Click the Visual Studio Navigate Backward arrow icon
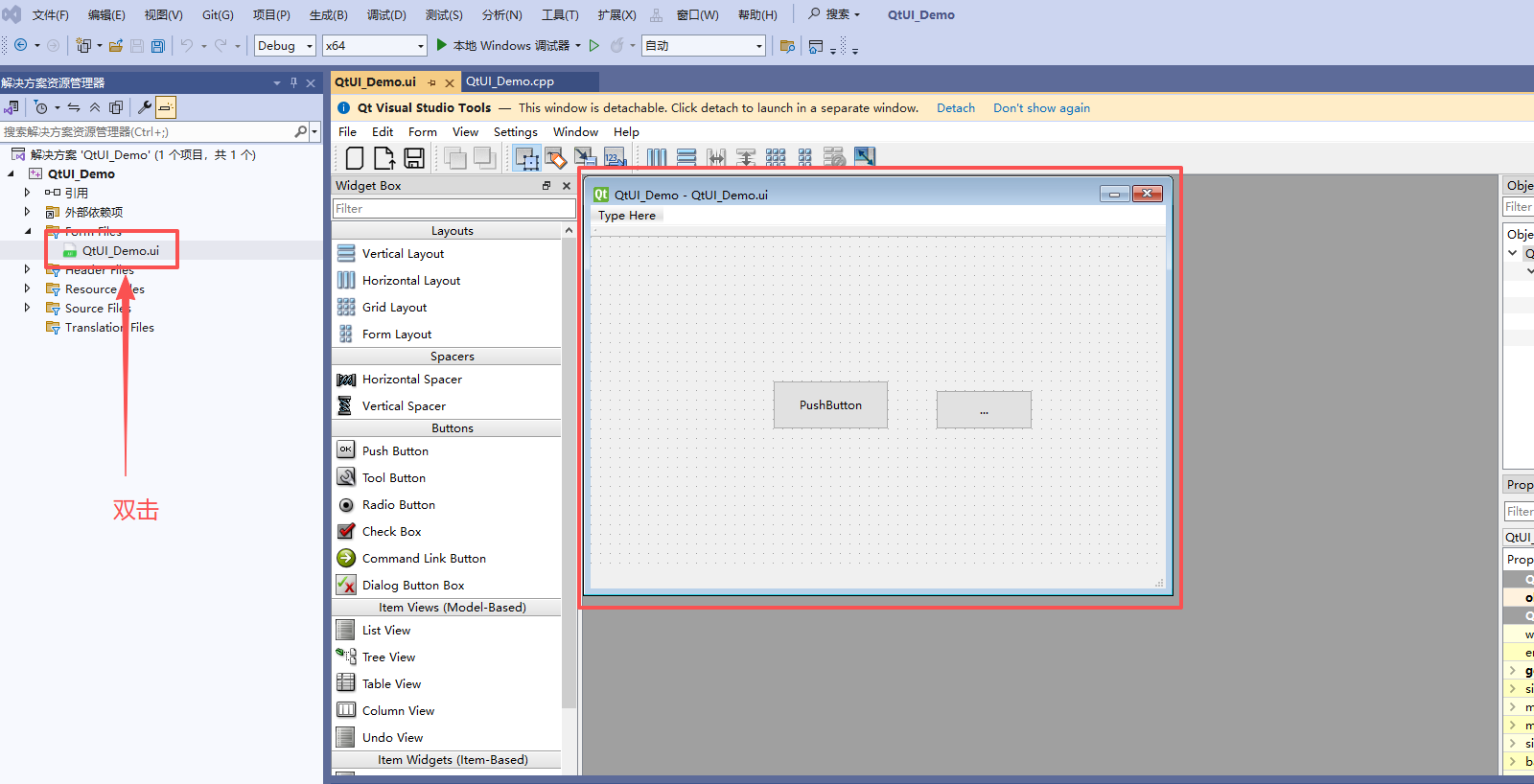1534x784 pixels. [20, 45]
